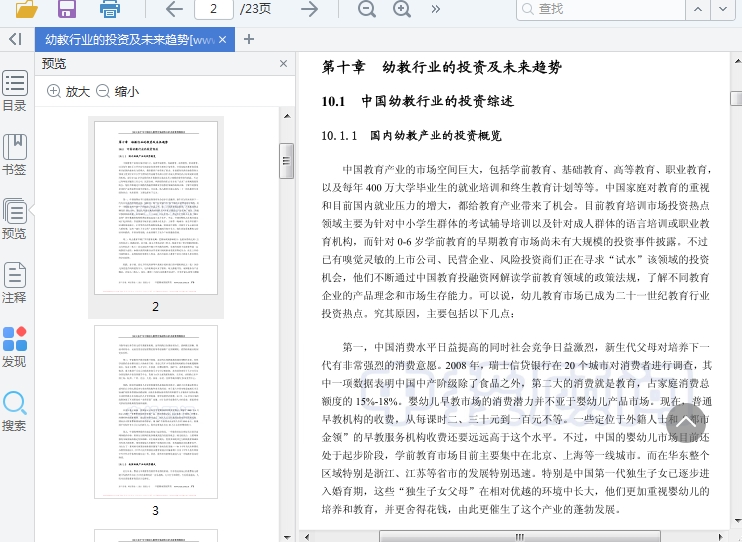Open the 搜索 search sidebar panel
742x542 pixels.
click(x=14, y=411)
